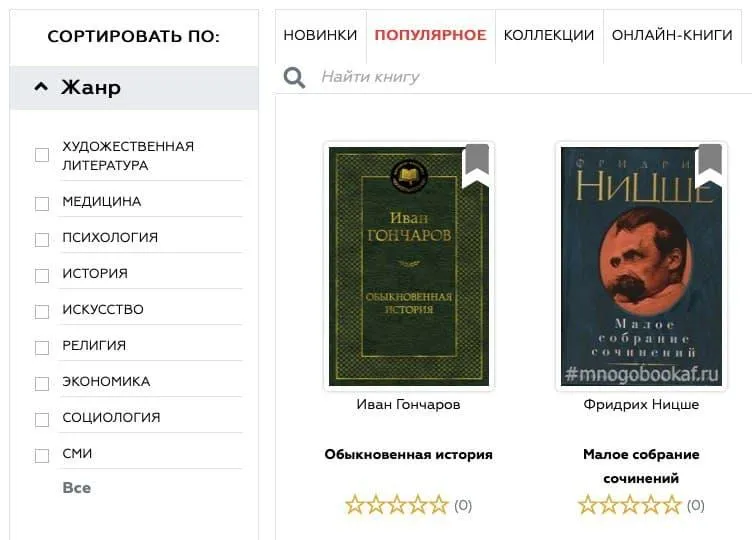Image resolution: width=752 pixels, height=540 pixels.
Task: Rate Обыкновенная история one star
Action: [x=355, y=505]
